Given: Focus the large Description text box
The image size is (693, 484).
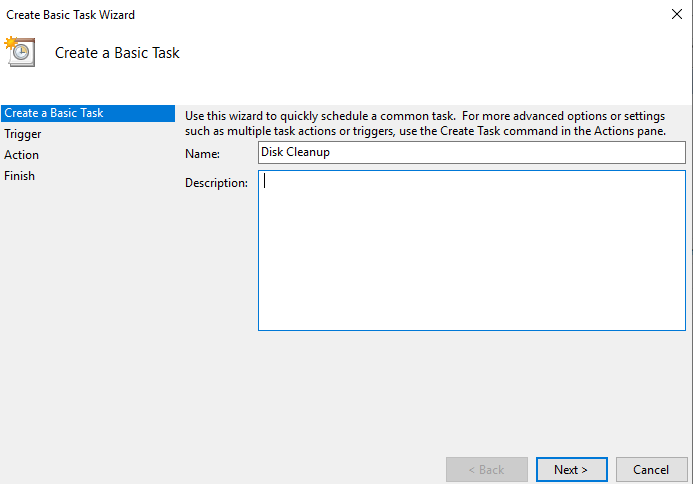Looking at the screenshot, I should tap(472, 250).
